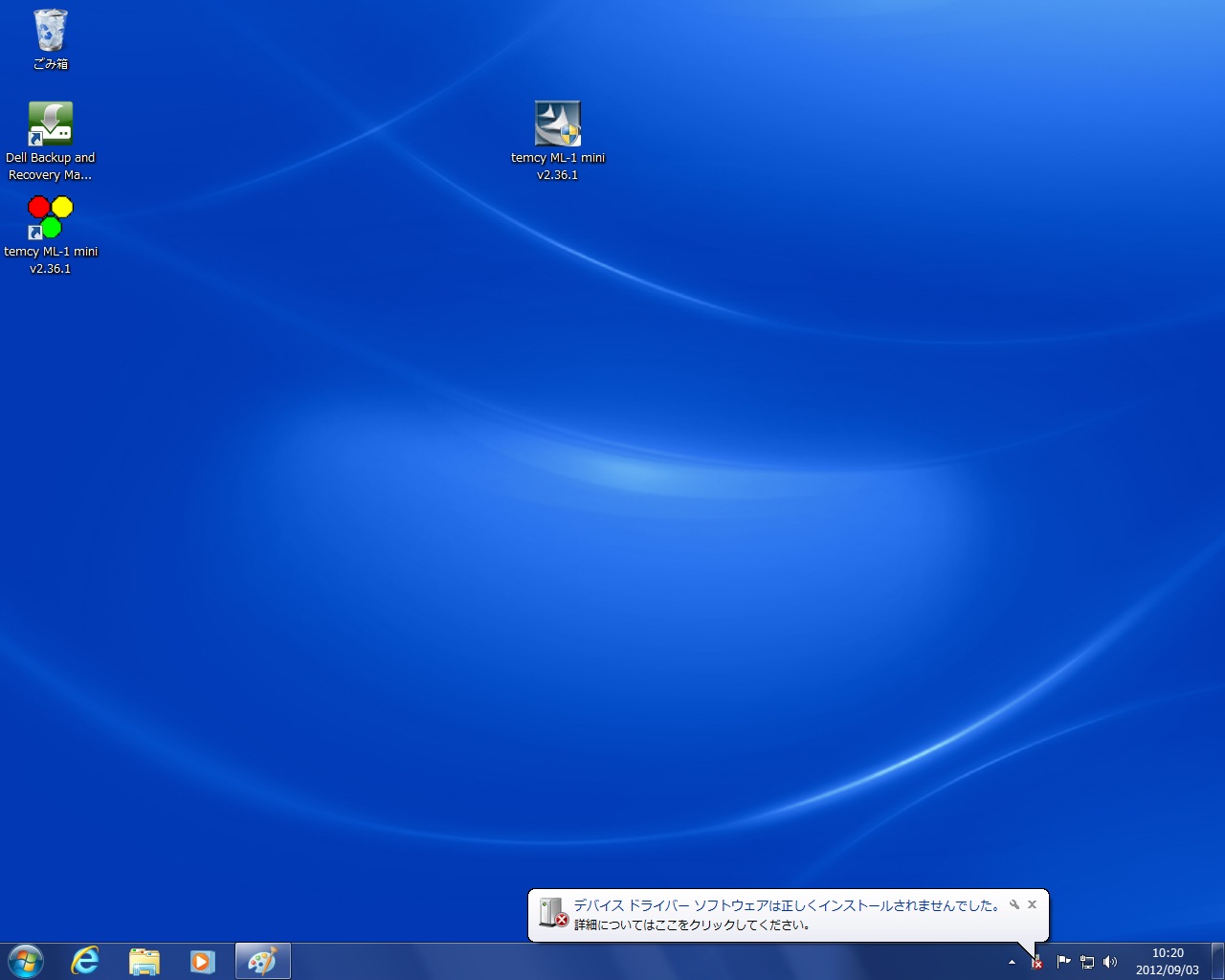Click driver installation failure balloon message
The width and height of the screenshot is (1225, 980).
pyautogui.click(x=788, y=905)
